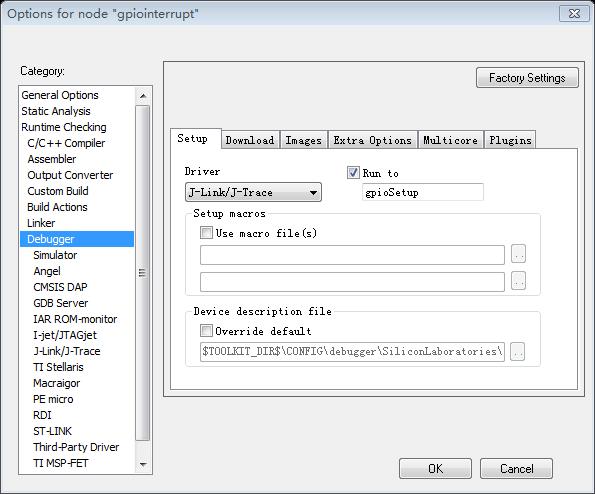Close the Options dialog with the X button
Screen dimensions: 595x494
574,14
